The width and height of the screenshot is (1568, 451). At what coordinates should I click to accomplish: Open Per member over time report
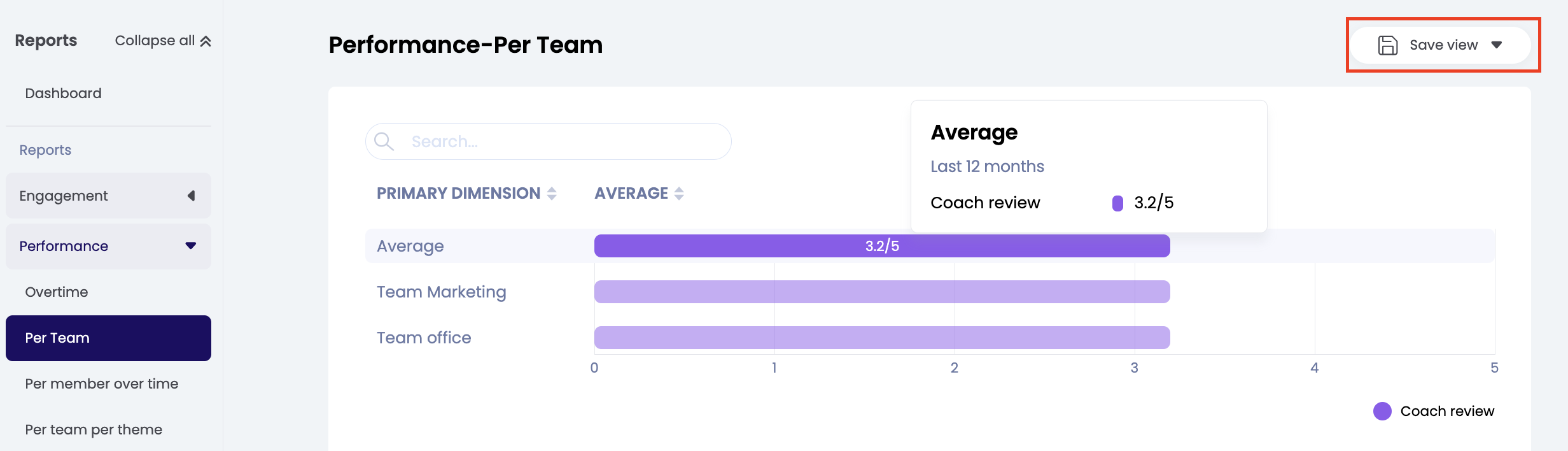tap(102, 383)
